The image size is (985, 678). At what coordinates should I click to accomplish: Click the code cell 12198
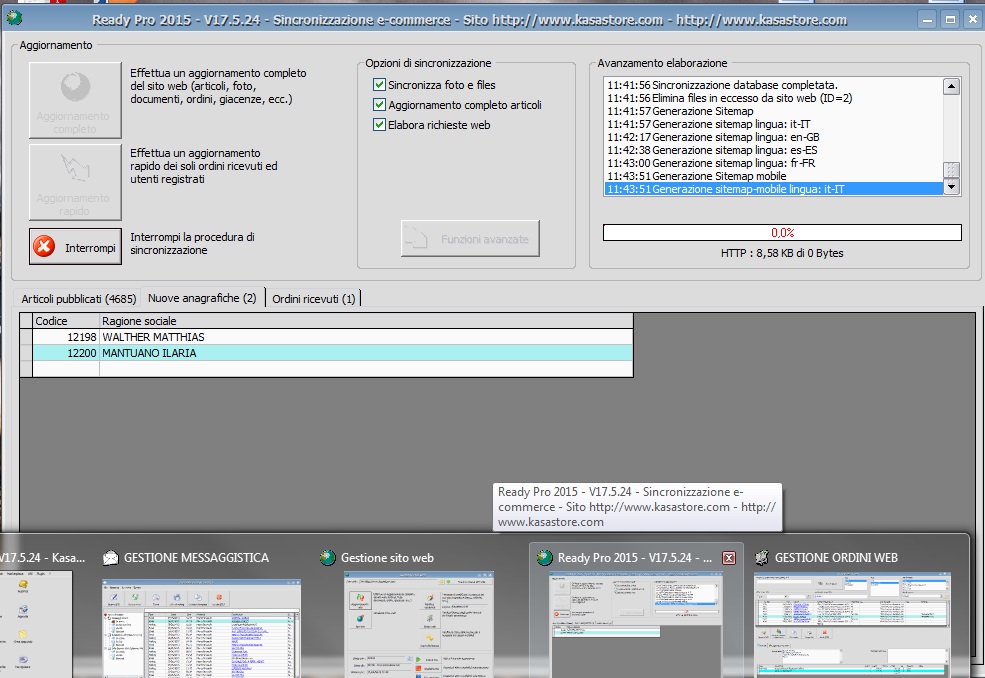click(66, 337)
